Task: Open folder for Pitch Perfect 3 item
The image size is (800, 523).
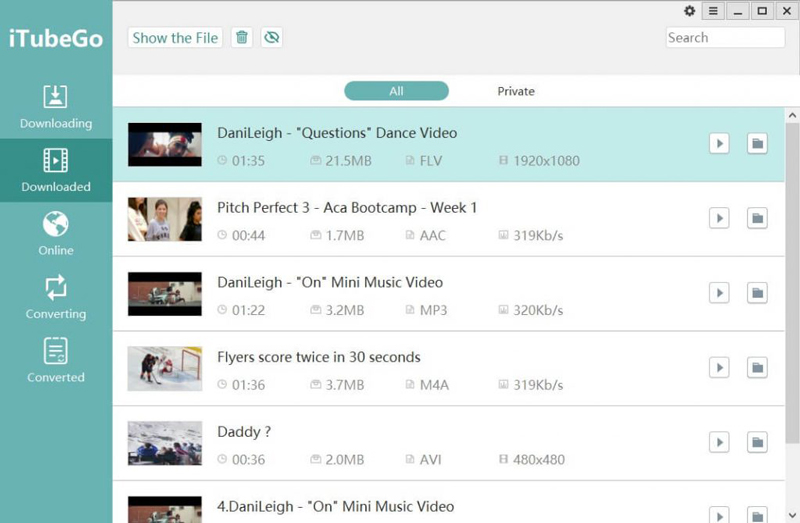Action: pos(757,218)
